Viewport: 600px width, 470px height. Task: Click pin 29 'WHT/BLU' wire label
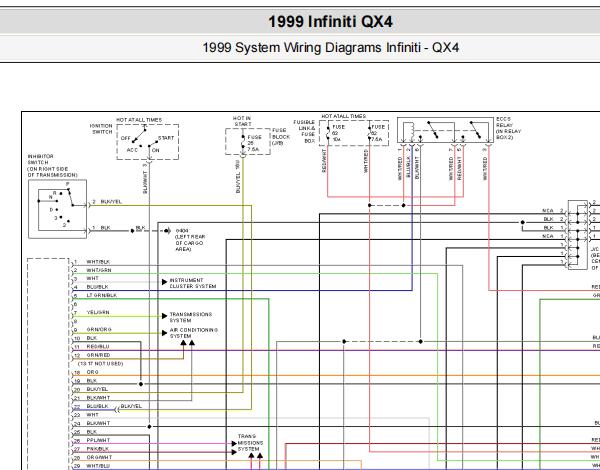(x=98, y=466)
